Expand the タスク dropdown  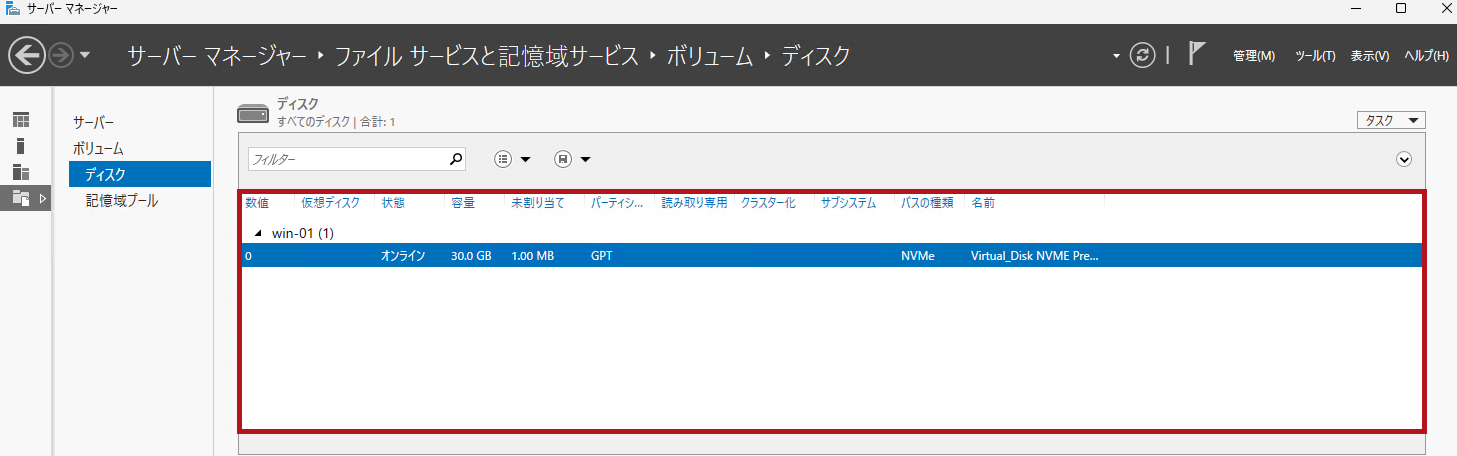click(1391, 120)
